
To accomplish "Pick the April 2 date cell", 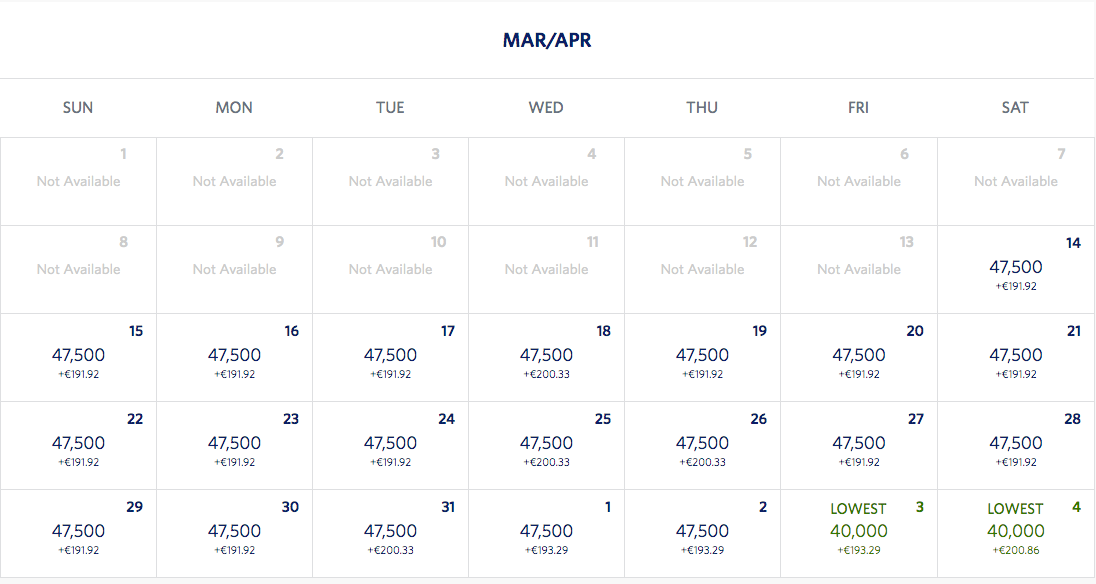I will tap(702, 532).
